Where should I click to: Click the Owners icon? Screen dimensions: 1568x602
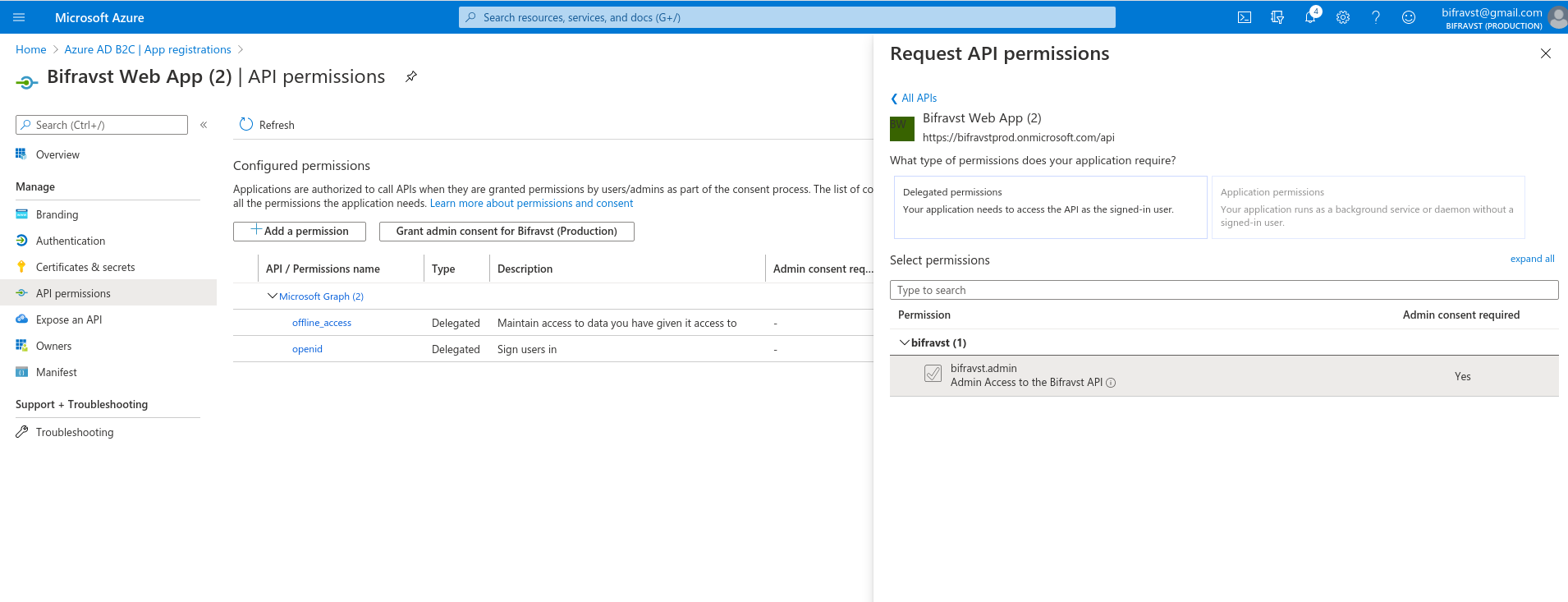(x=21, y=345)
